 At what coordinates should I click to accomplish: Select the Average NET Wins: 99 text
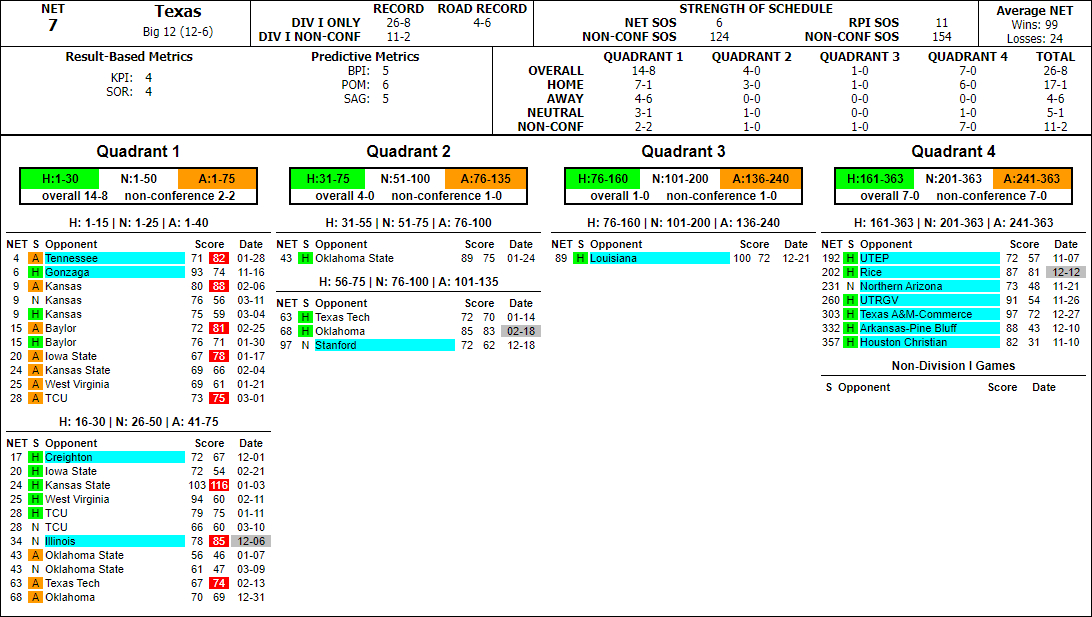click(x=1034, y=25)
